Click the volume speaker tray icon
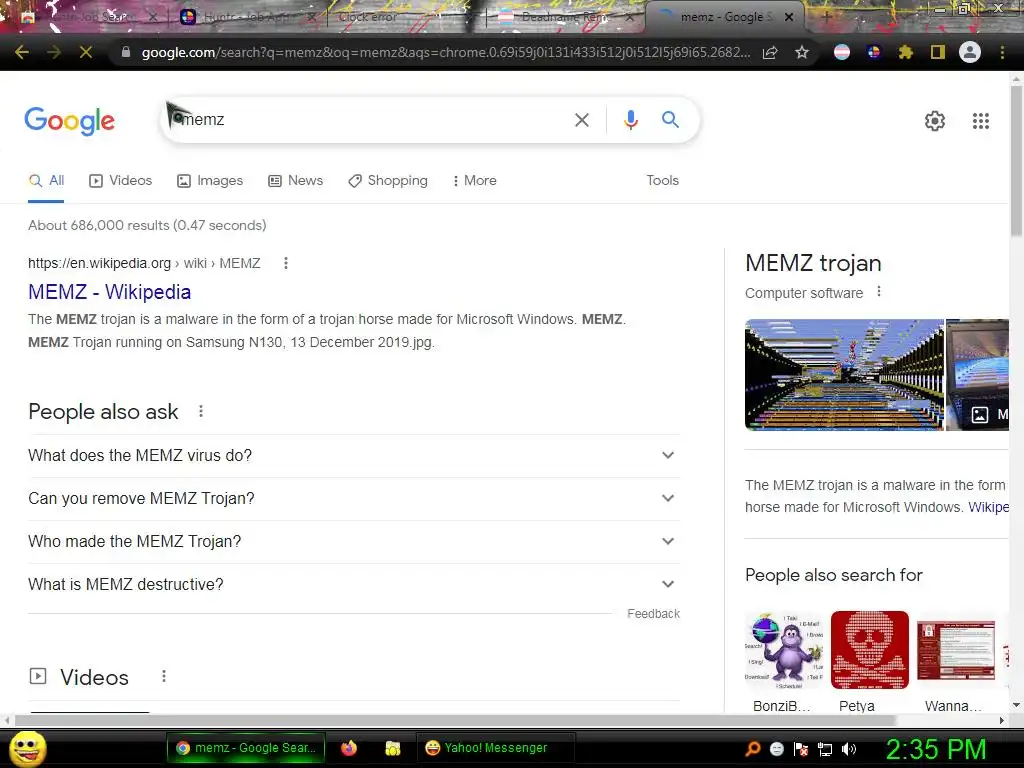 [849, 749]
